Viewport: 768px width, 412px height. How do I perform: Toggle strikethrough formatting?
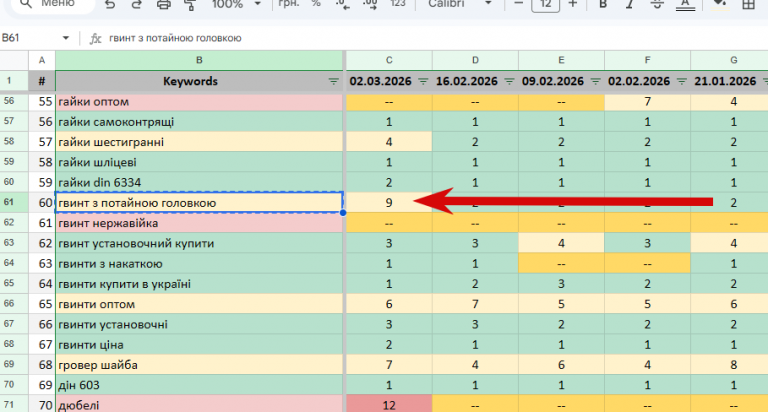[657, 4]
